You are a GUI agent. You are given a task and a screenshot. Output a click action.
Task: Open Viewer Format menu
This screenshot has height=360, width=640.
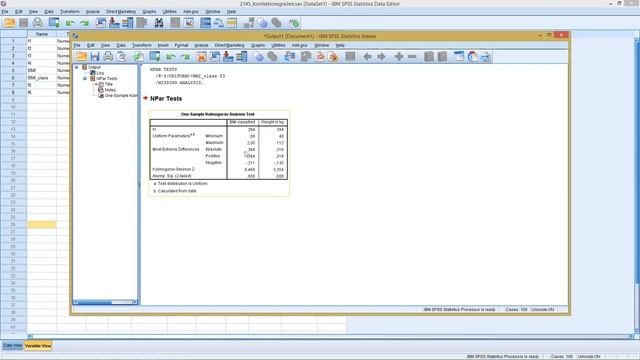(181, 45)
